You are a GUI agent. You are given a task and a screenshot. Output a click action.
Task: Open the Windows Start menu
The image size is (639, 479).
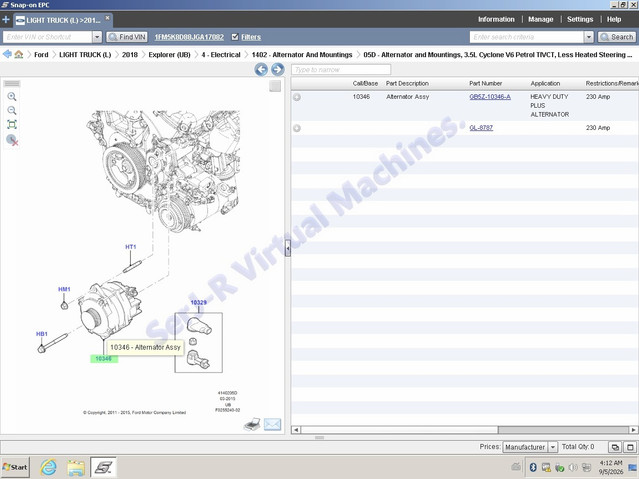pyautogui.click(x=15, y=467)
